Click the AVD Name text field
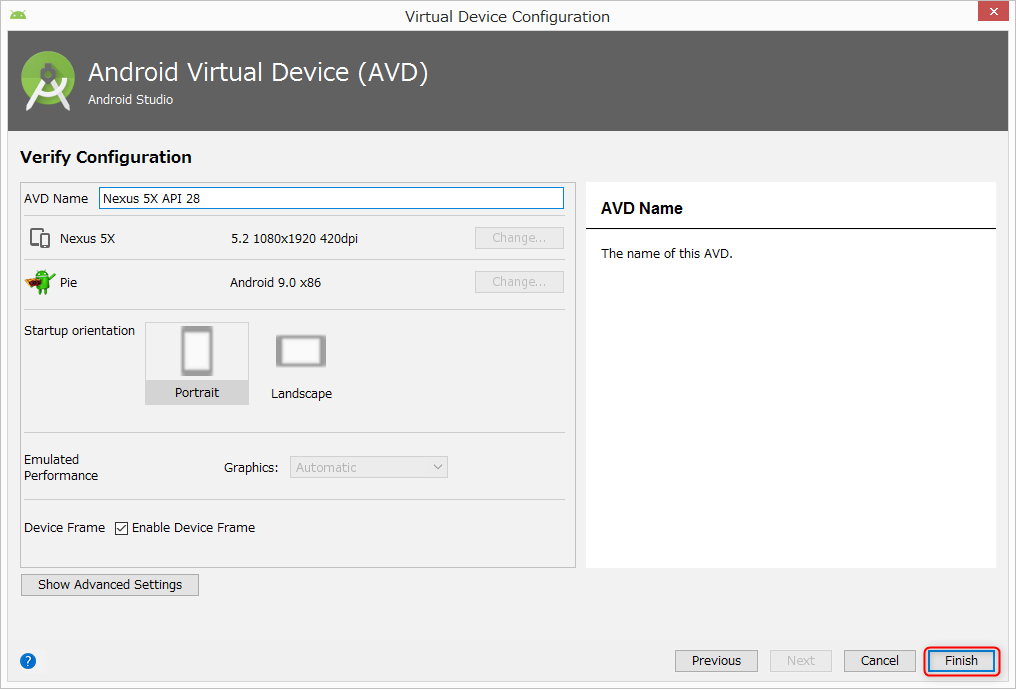 tap(331, 198)
